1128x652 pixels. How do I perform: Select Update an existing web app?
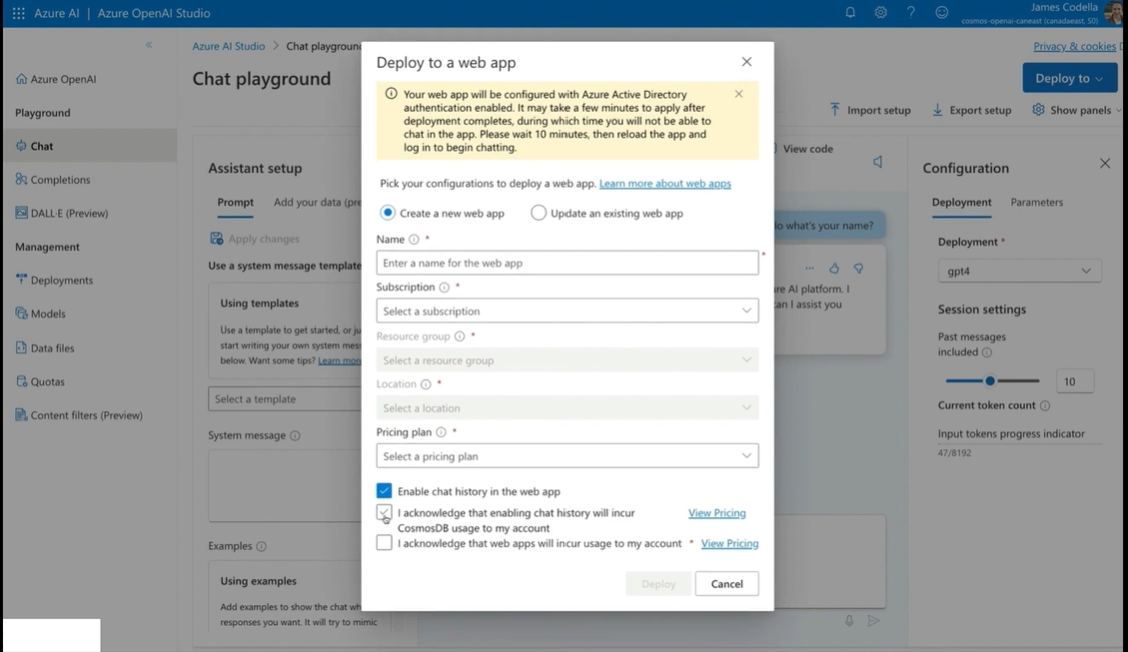539,213
